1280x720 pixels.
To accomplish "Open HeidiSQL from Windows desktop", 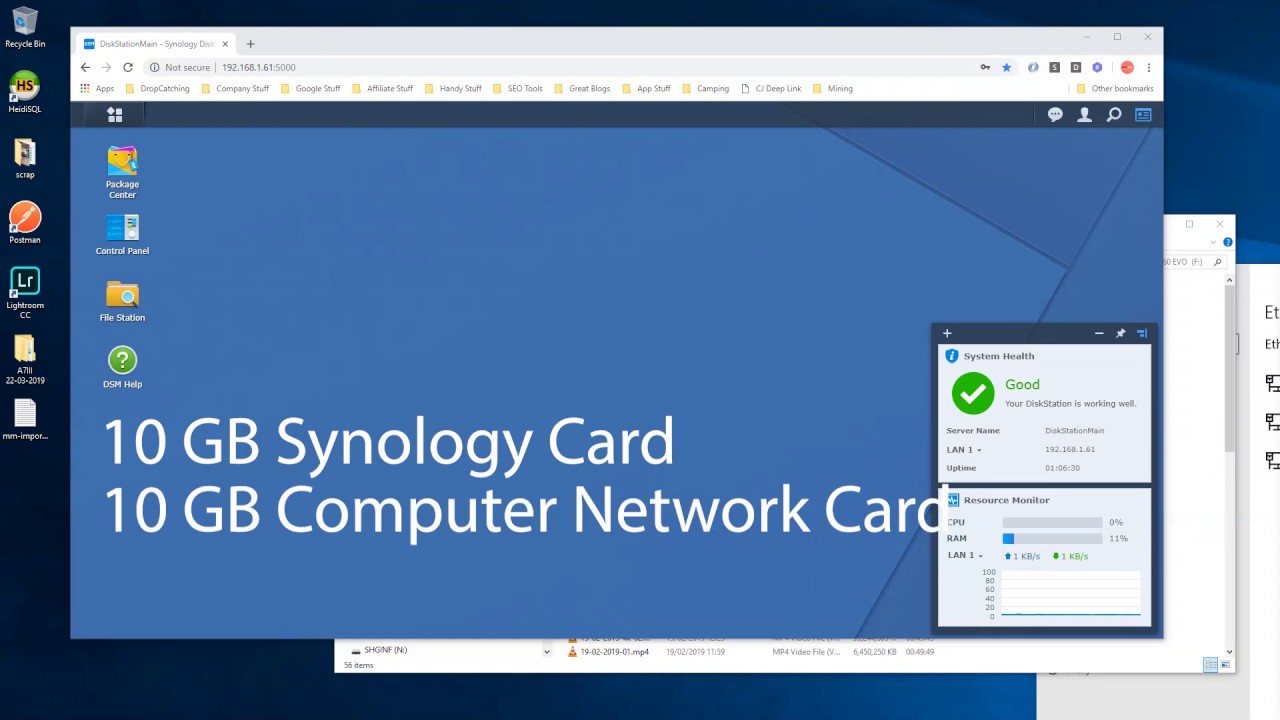I will pyautogui.click(x=24, y=92).
